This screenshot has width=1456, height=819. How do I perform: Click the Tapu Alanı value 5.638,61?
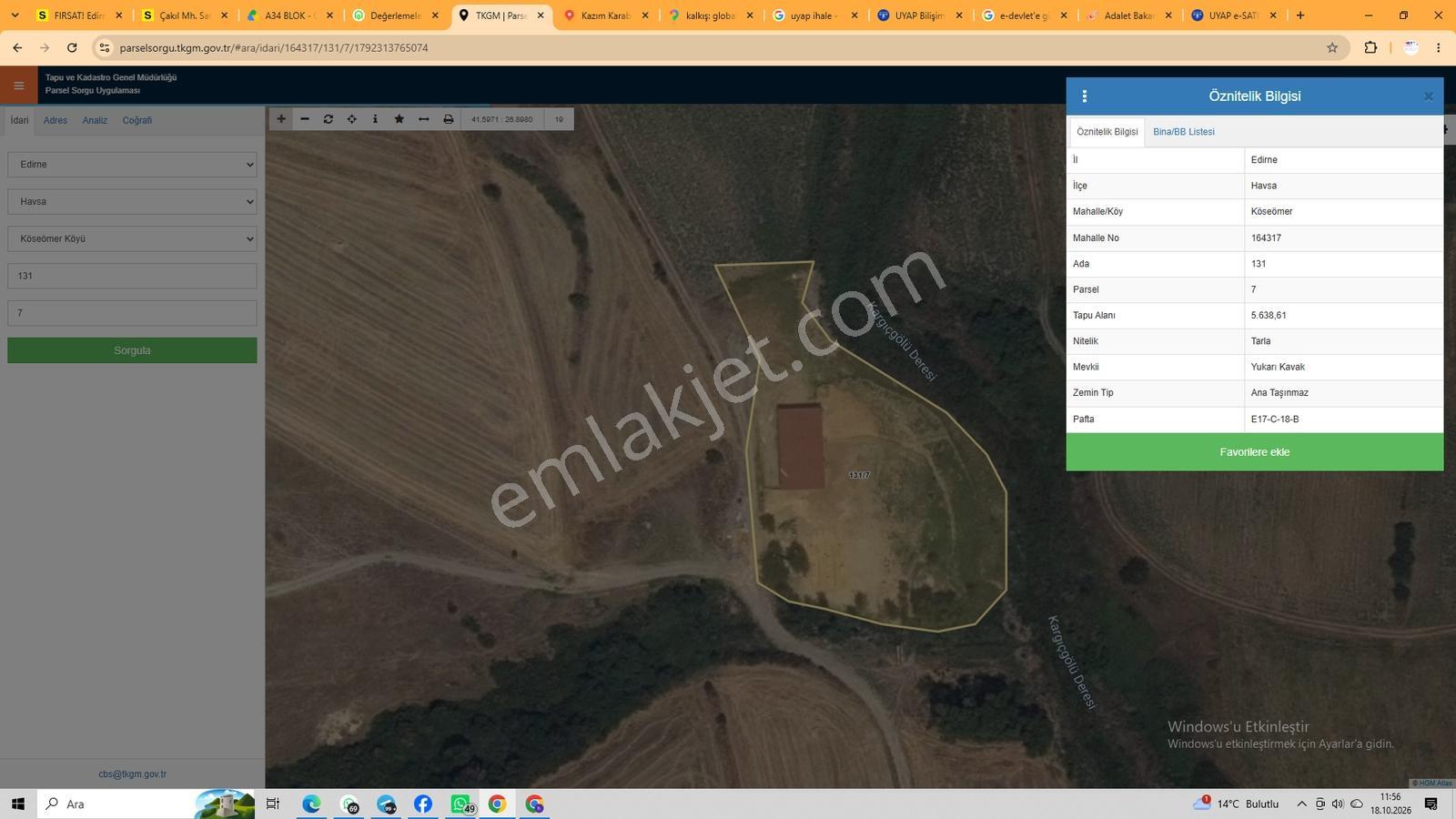point(1269,316)
